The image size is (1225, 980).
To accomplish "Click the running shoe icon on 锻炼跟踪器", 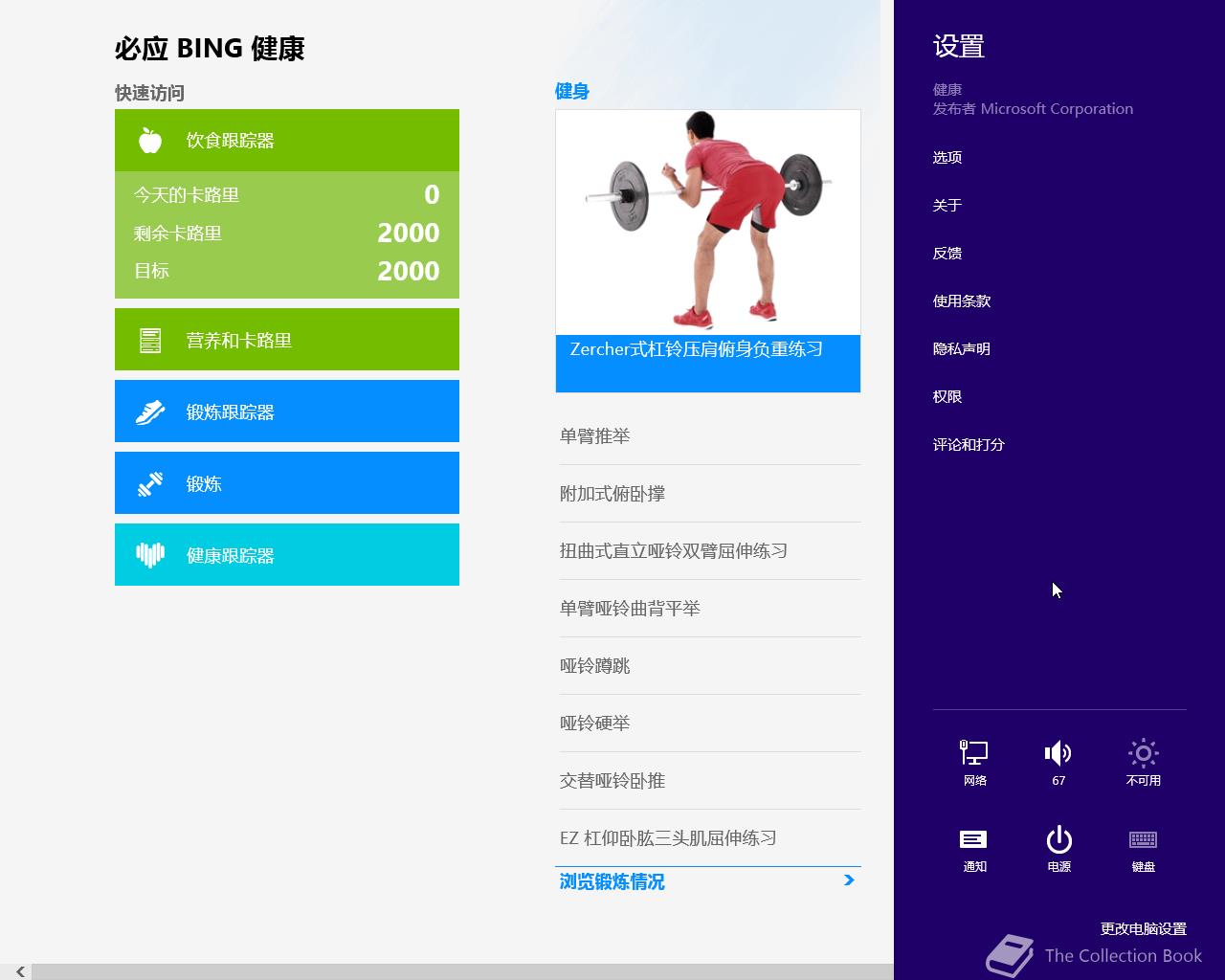I will (150, 412).
